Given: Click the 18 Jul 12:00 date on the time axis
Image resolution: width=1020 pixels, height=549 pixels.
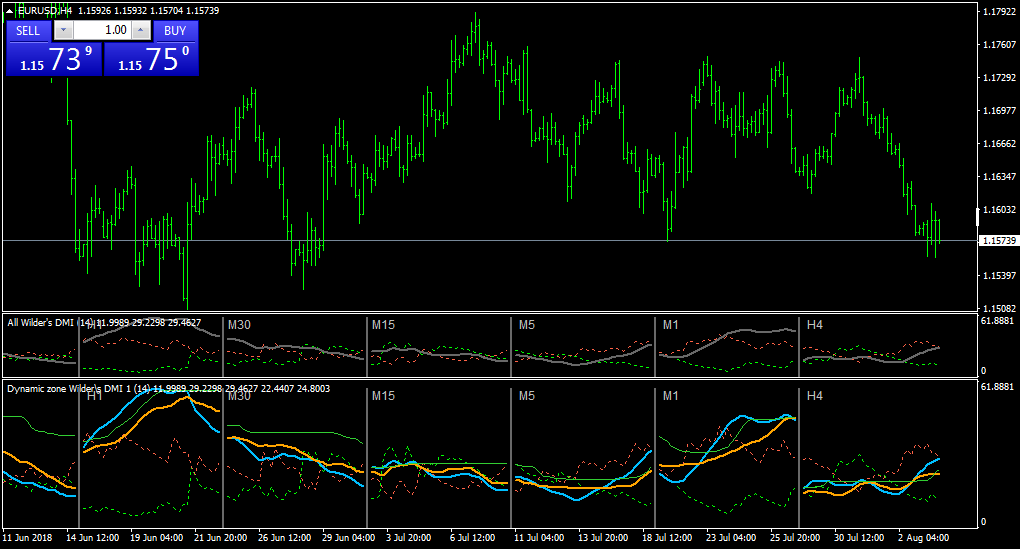Looking at the screenshot, I should pos(667,538).
